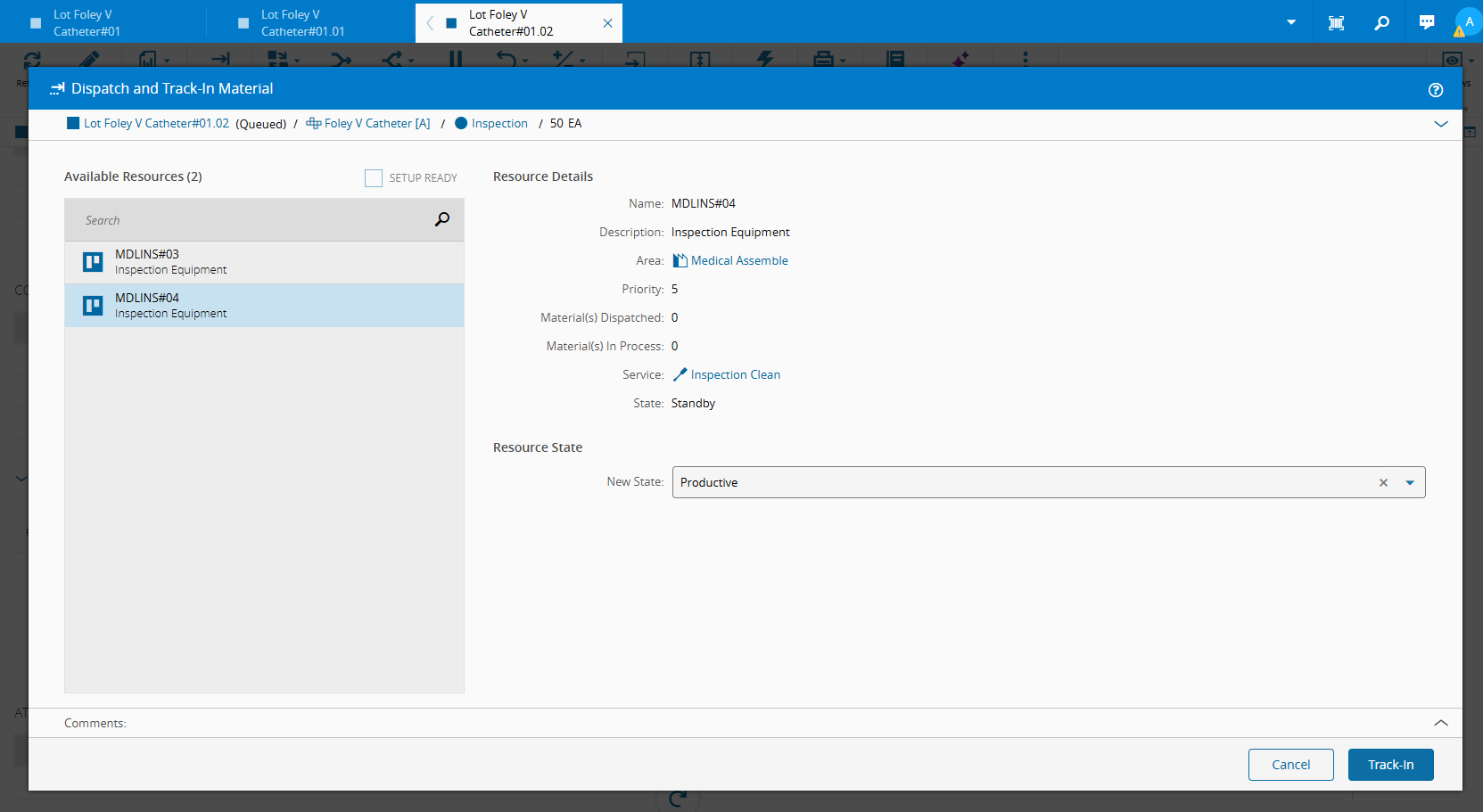The width and height of the screenshot is (1483, 812).
Task: Clear the New State value with X
Action: pyautogui.click(x=1383, y=482)
